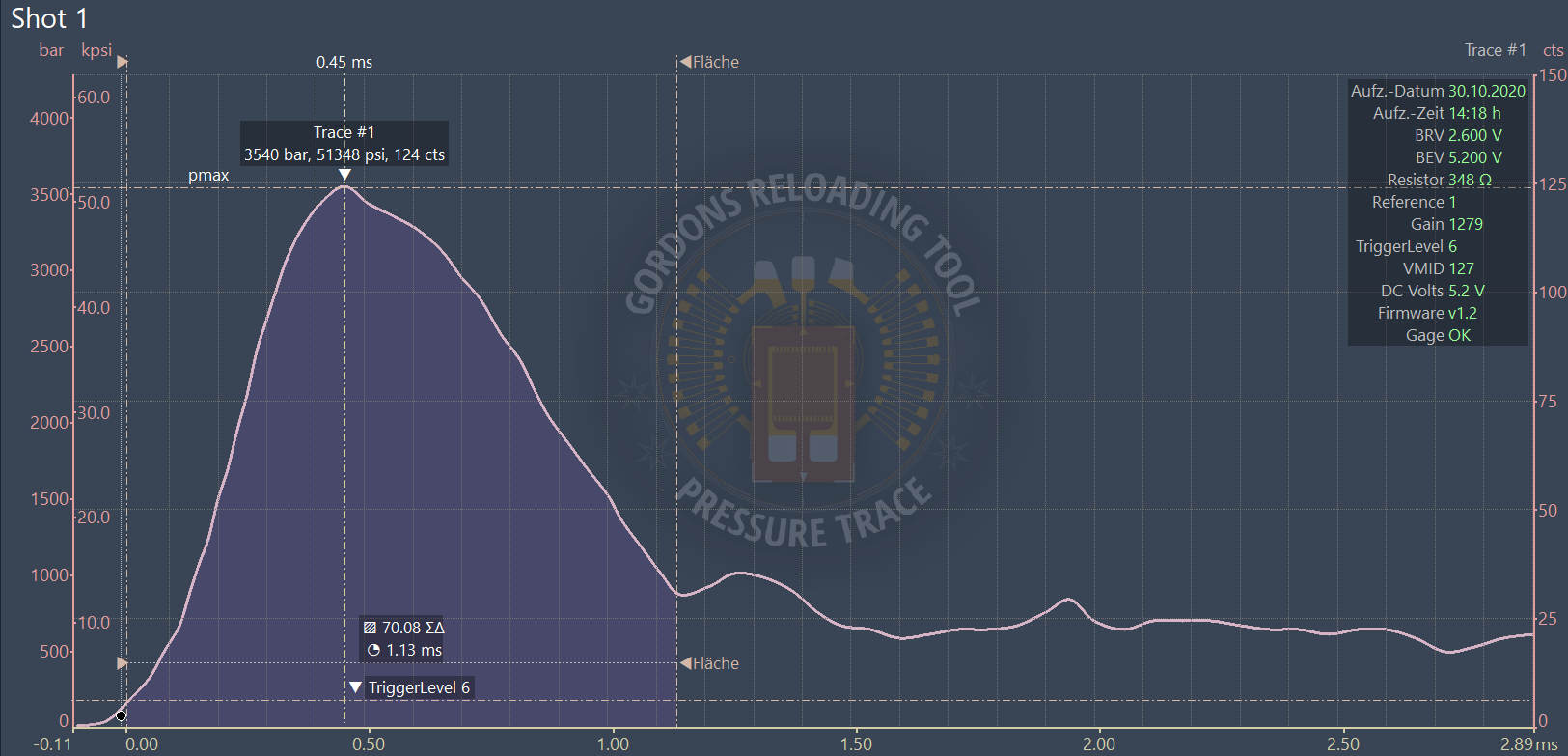Click the 'Resistor 348 Ω' info row
This screenshot has width=1568, height=756.
point(1440,180)
